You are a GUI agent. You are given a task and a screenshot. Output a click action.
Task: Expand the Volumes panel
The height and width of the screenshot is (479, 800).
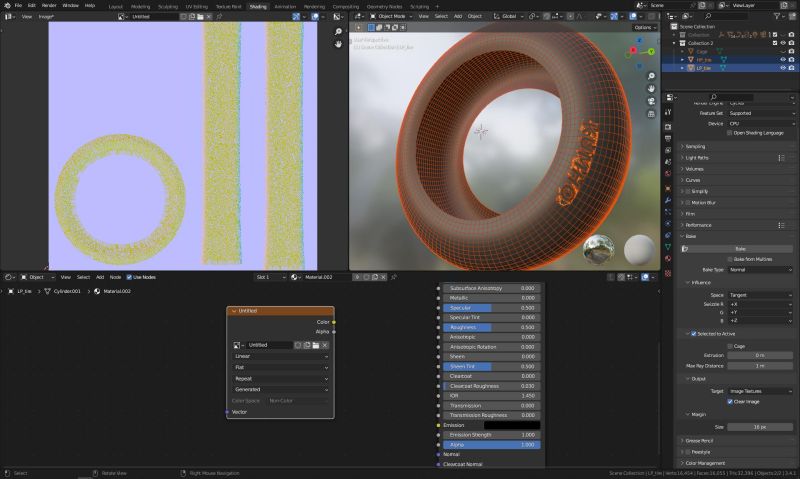[x=694, y=169]
